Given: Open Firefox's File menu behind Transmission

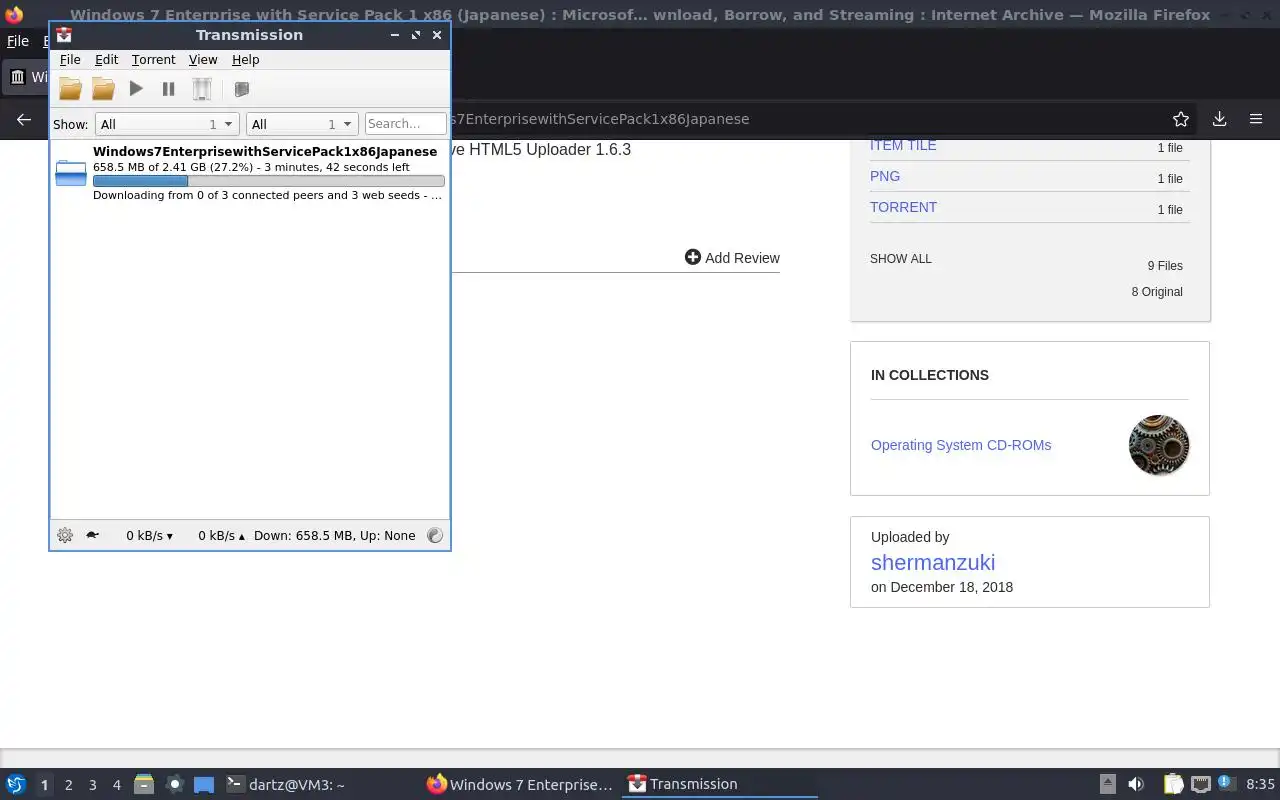Looking at the screenshot, I should [x=18, y=41].
